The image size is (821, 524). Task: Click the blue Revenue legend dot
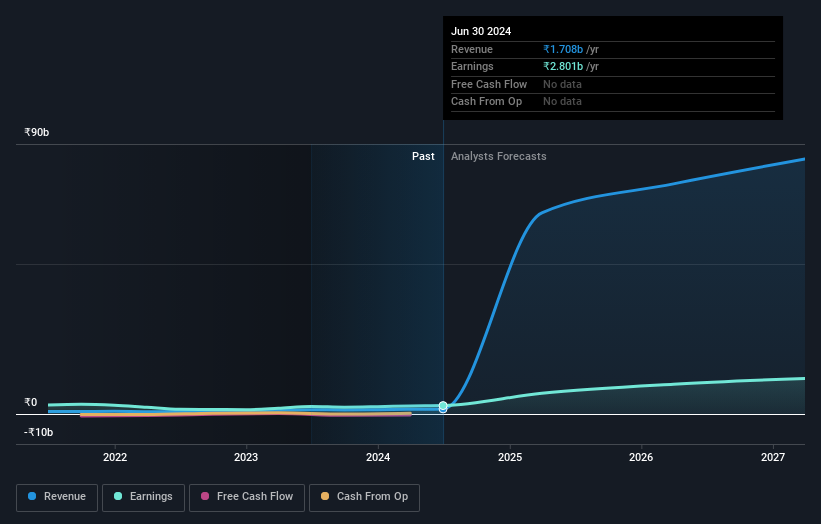[32, 496]
